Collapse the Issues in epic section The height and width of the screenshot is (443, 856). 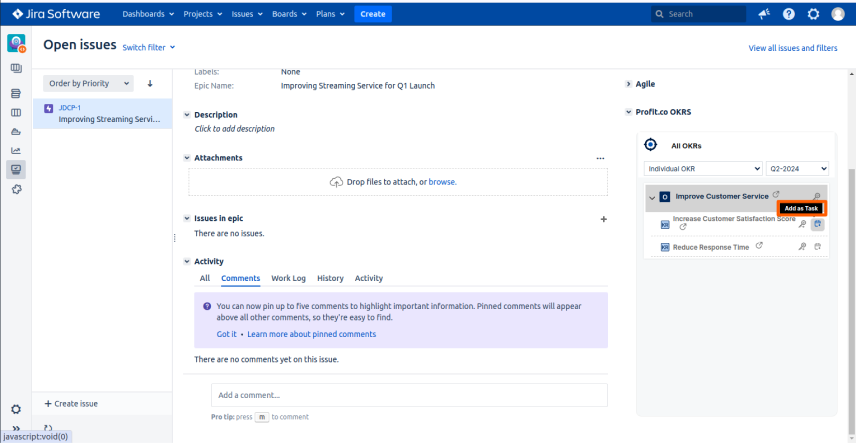click(x=187, y=218)
